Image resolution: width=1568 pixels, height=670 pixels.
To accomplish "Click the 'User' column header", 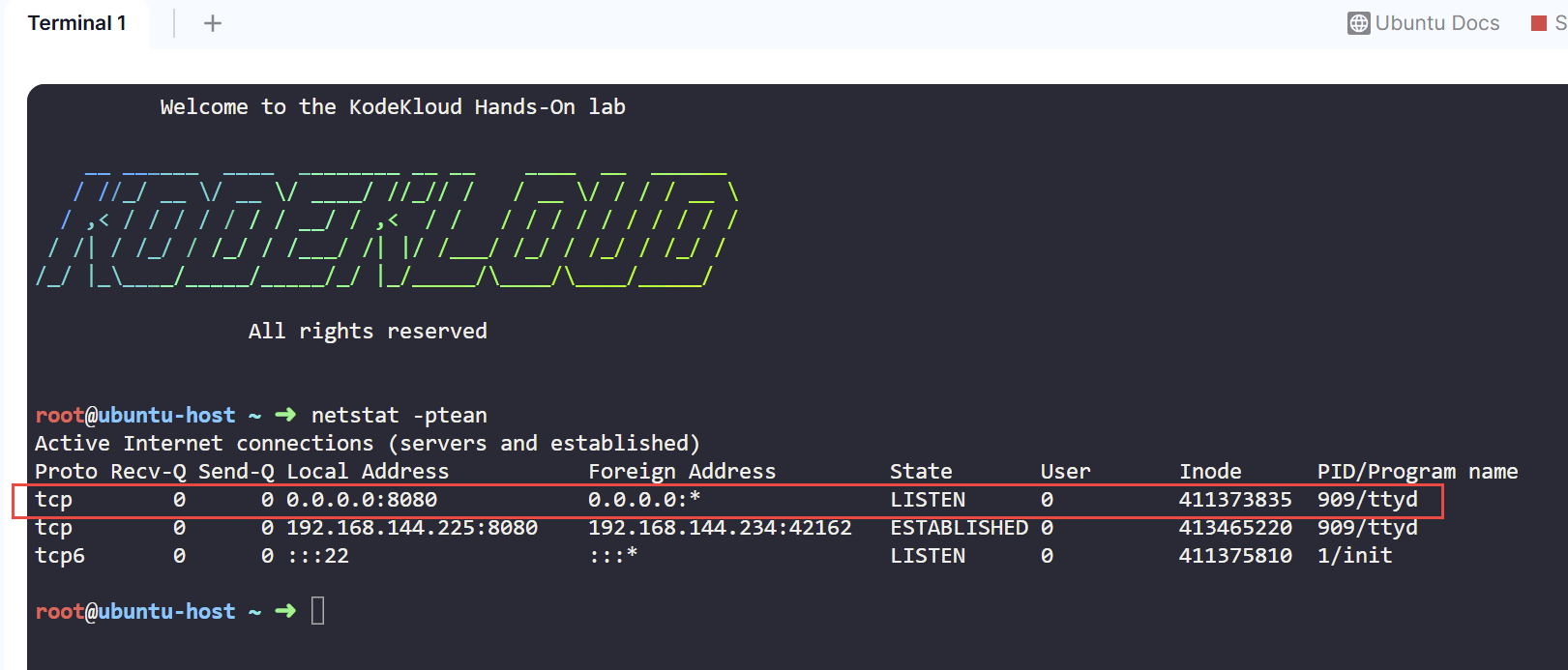I will point(1065,471).
